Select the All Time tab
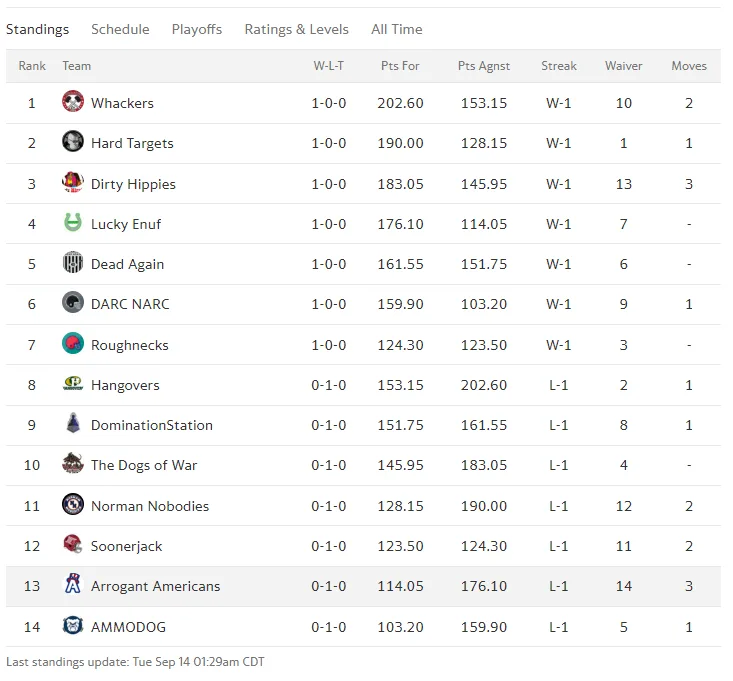 pyautogui.click(x=396, y=29)
